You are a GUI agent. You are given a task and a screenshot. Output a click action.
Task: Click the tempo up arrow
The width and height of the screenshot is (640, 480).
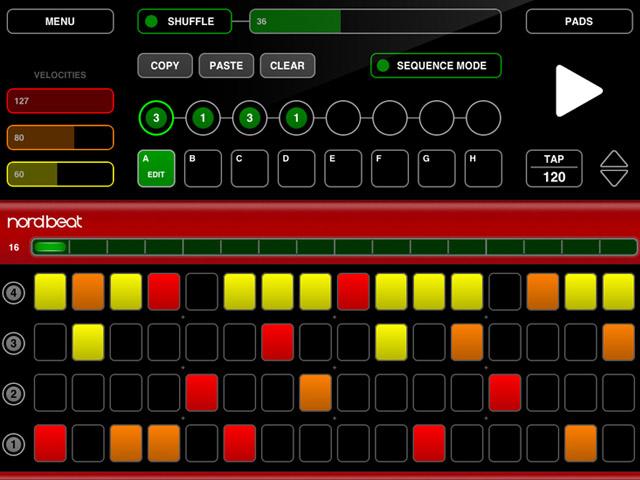pyautogui.click(x=613, y=159)
